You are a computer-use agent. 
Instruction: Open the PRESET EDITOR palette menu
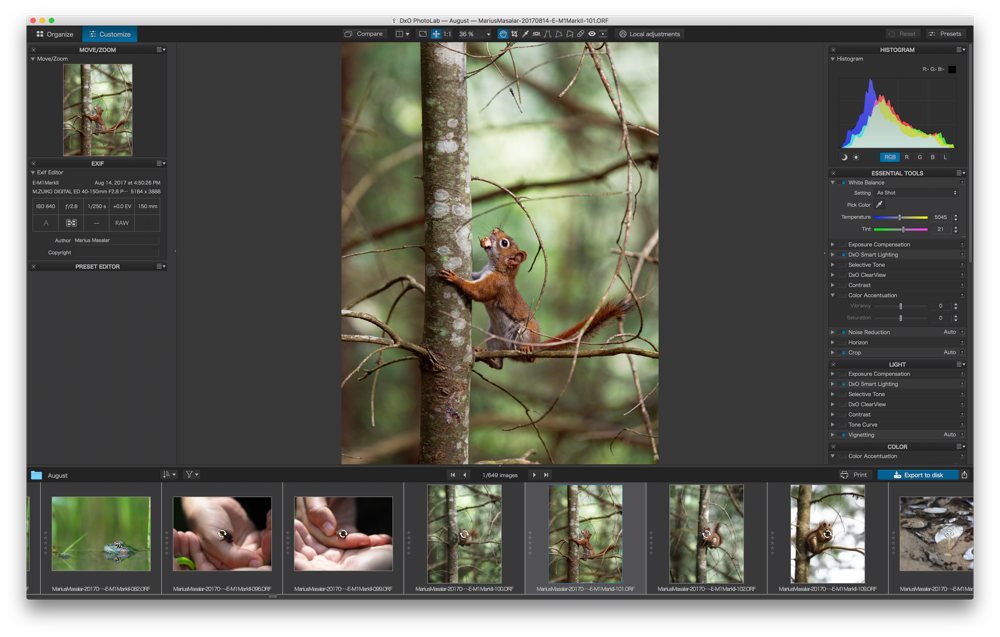(161, 267)
